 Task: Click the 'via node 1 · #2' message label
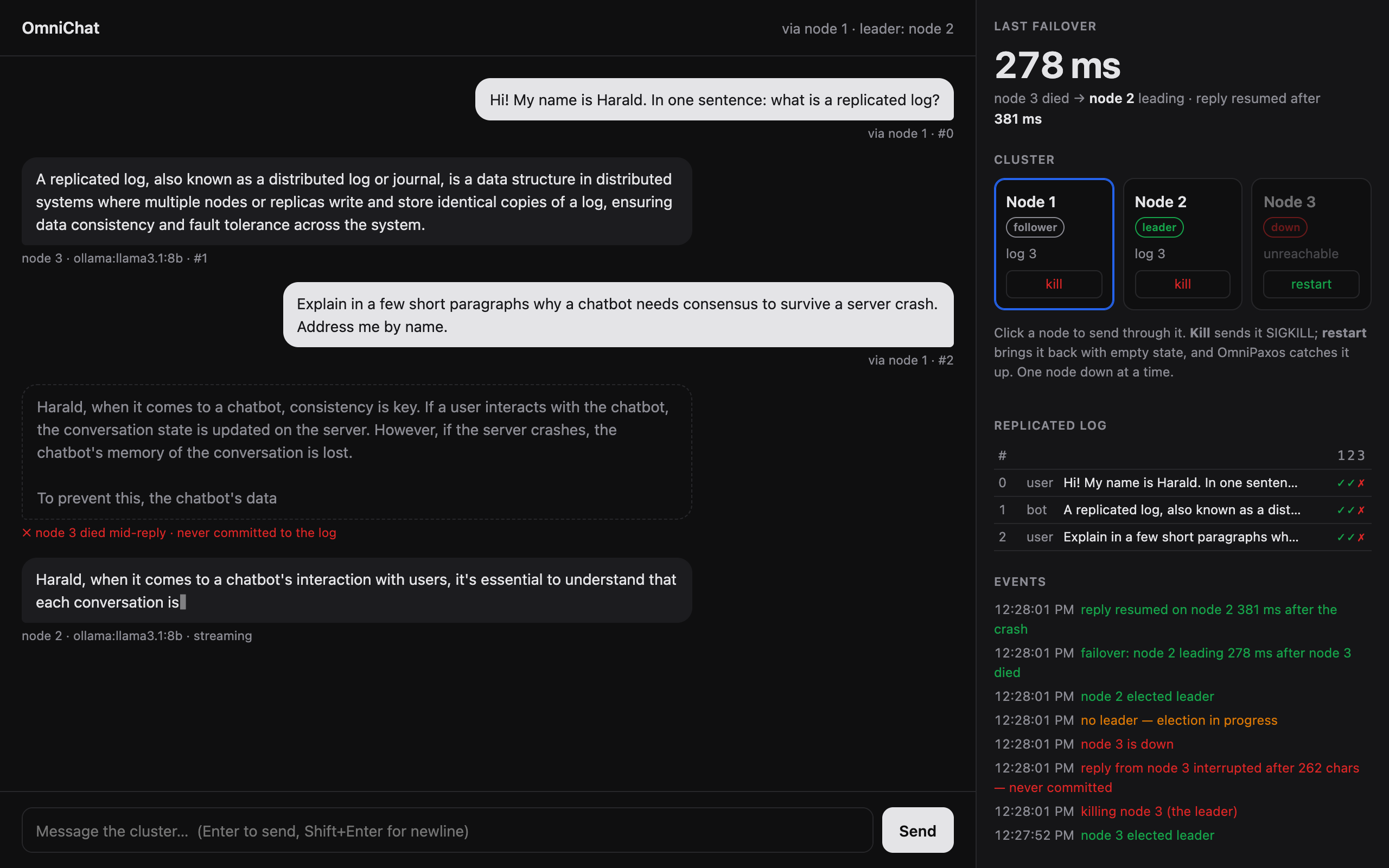[x=910, y=360]
